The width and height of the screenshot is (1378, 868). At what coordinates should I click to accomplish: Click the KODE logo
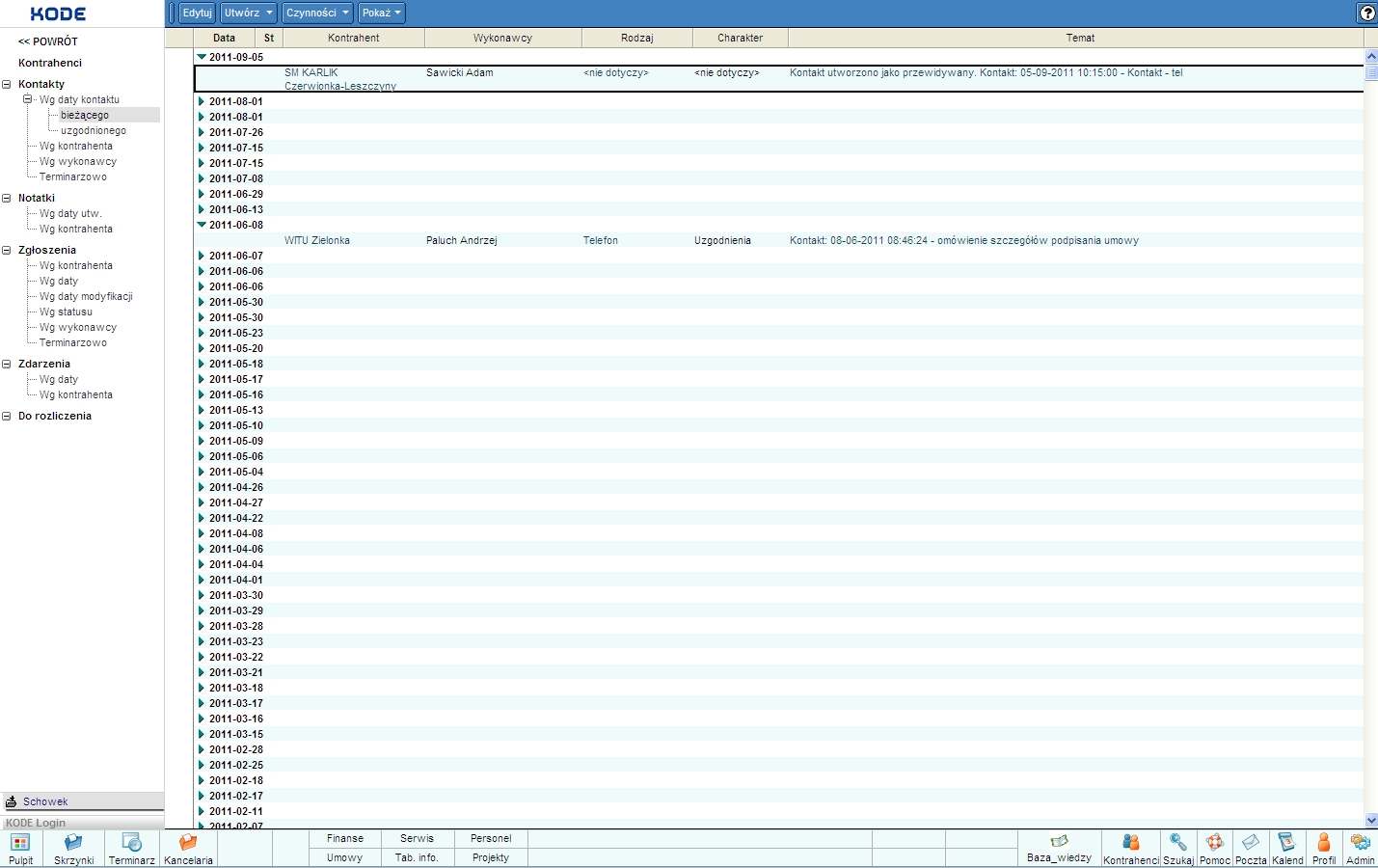click(x=58, y=14)
